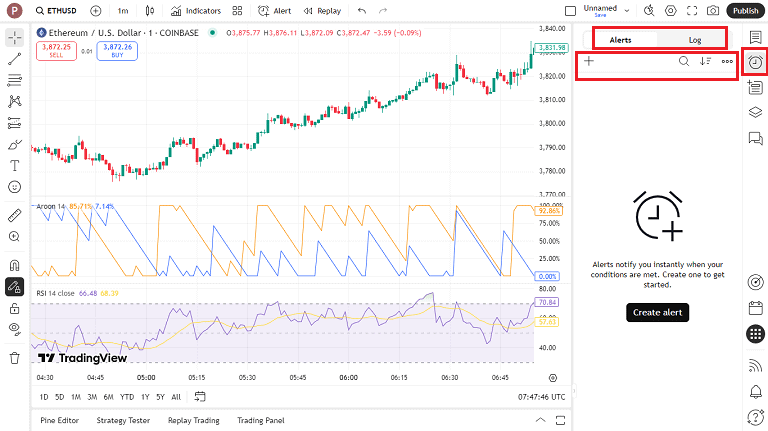Image resolution: width=768 pixels, height=431 pixels.
Task: Toggle hide all drawings eye icon
Action: [15, 329]
